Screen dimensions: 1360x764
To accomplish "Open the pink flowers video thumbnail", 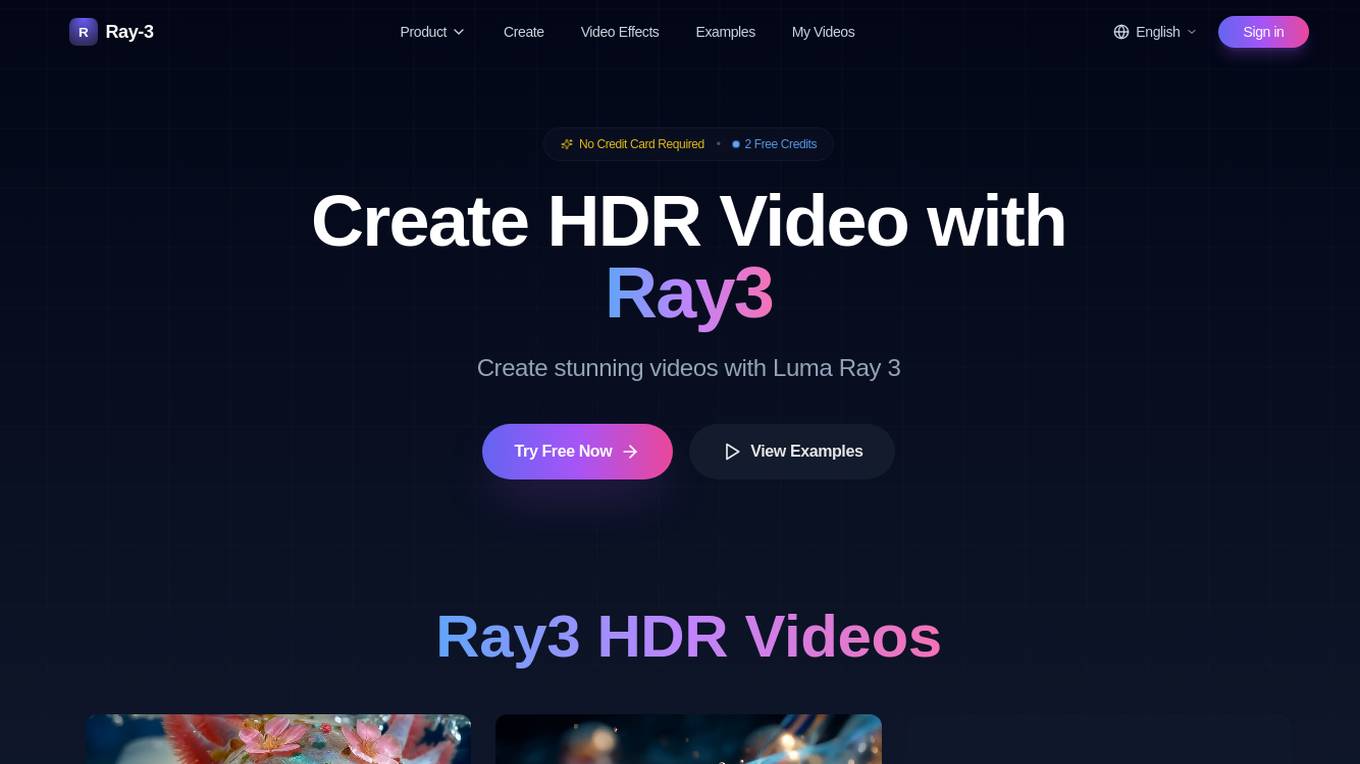I will 278,739.
